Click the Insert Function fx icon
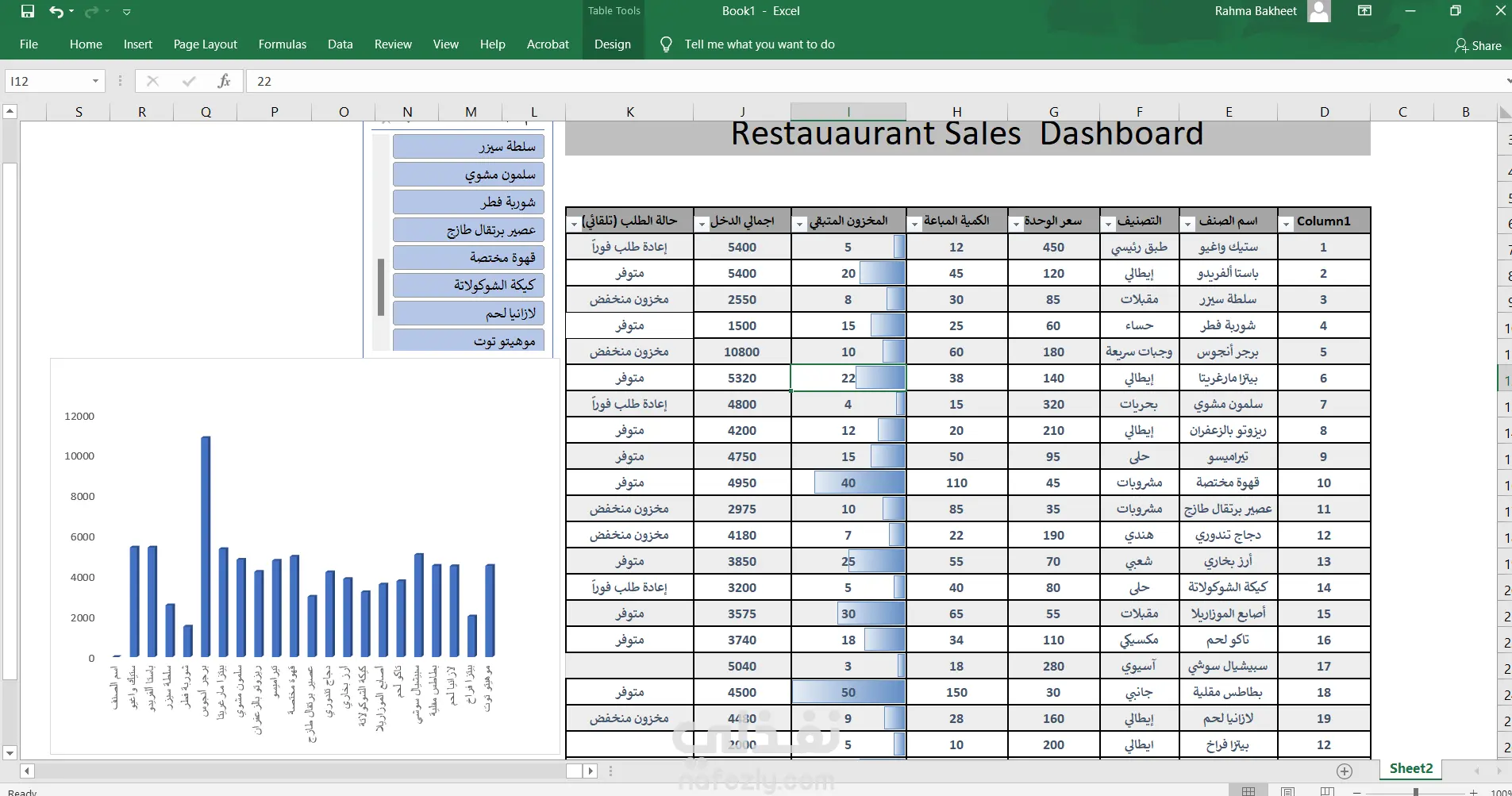 225,81
